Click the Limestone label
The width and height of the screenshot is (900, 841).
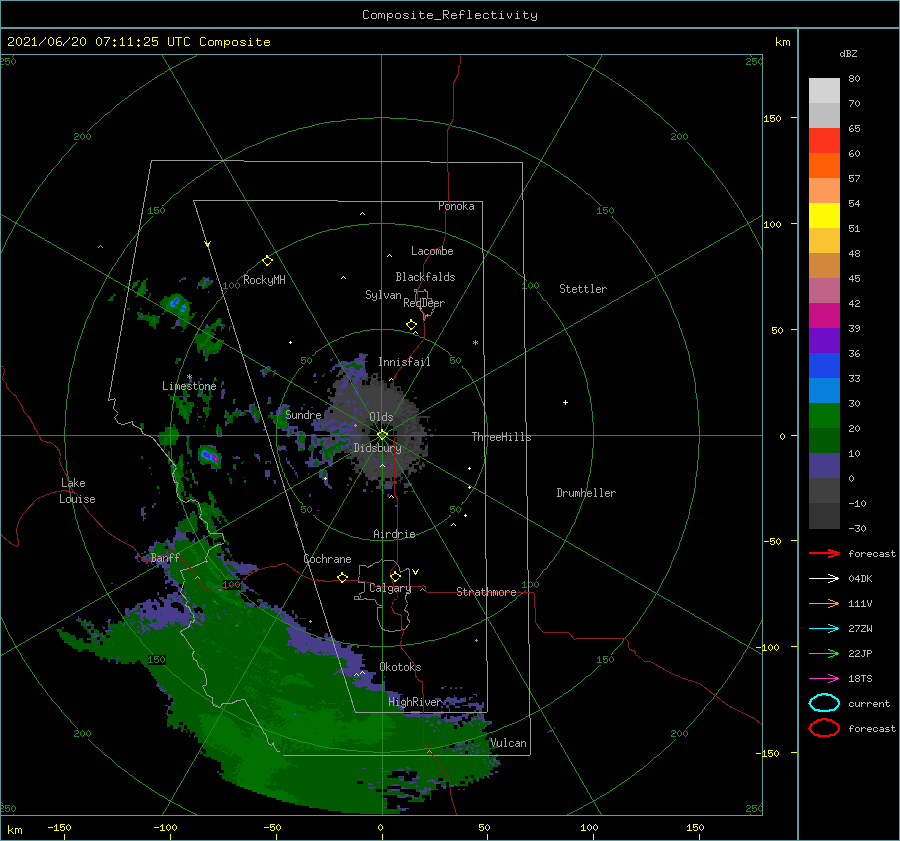point(189,386)
